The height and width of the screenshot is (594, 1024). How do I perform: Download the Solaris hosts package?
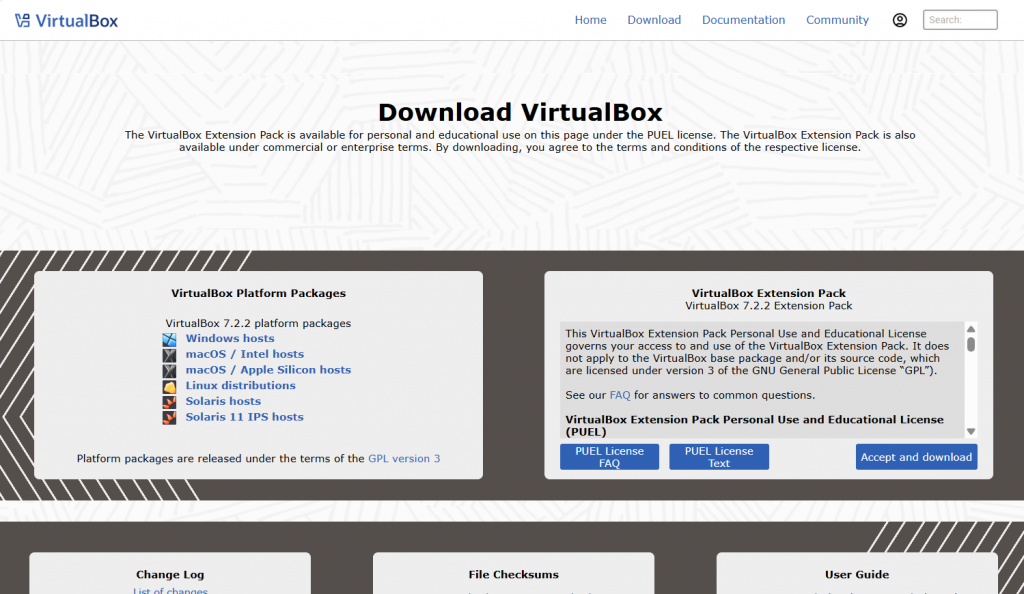point(223,401)
